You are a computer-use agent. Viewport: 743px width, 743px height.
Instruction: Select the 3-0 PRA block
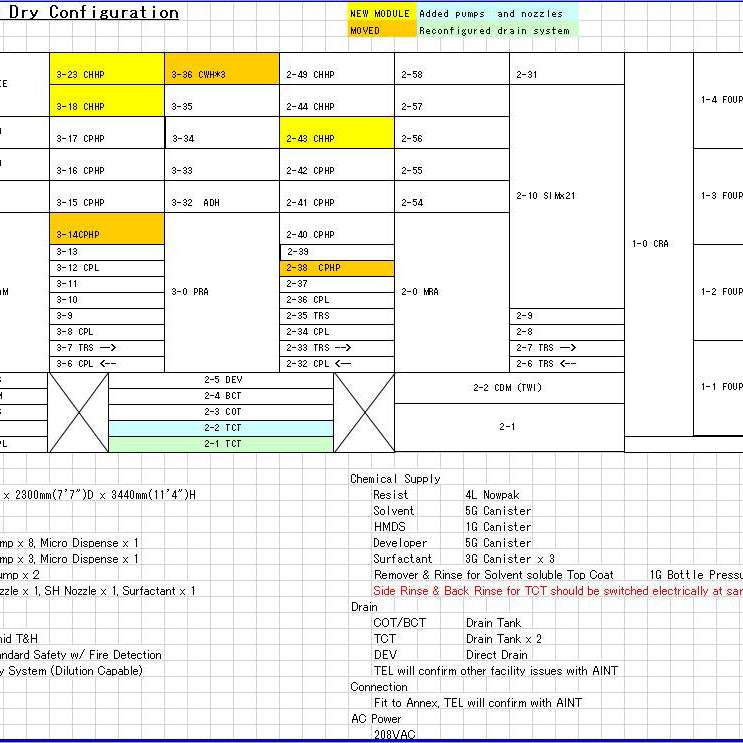(222, 292)
